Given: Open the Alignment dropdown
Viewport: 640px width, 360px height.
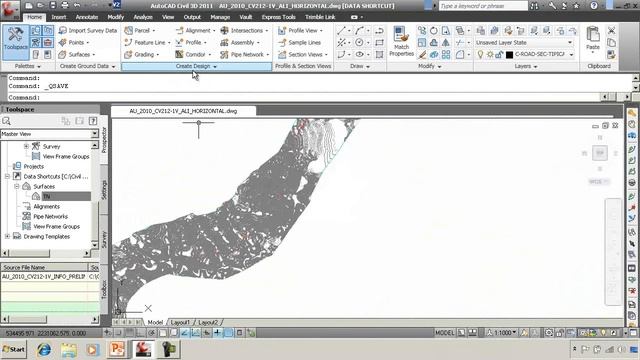Looking at the screenshot, I should (214, 31).
